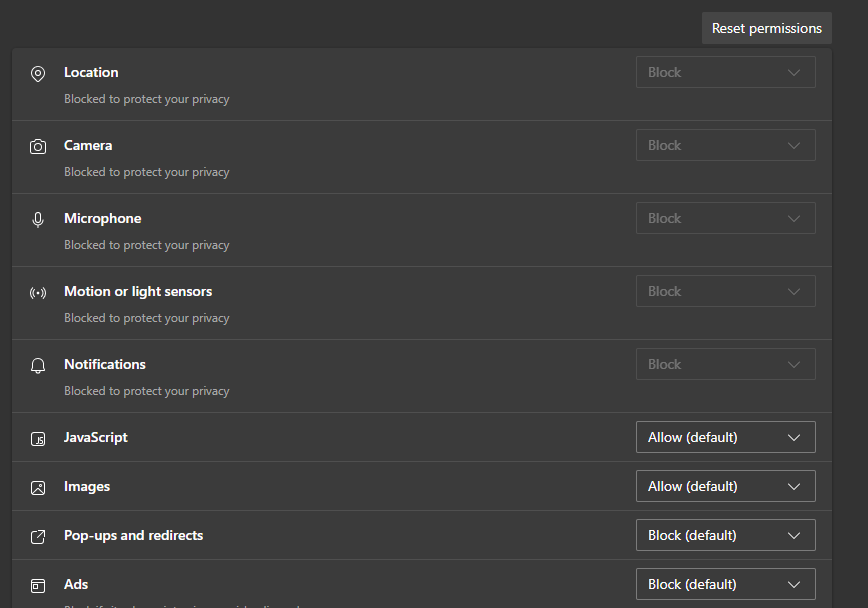
Task: Click the Motion or light sensors label
Action: 137,291
